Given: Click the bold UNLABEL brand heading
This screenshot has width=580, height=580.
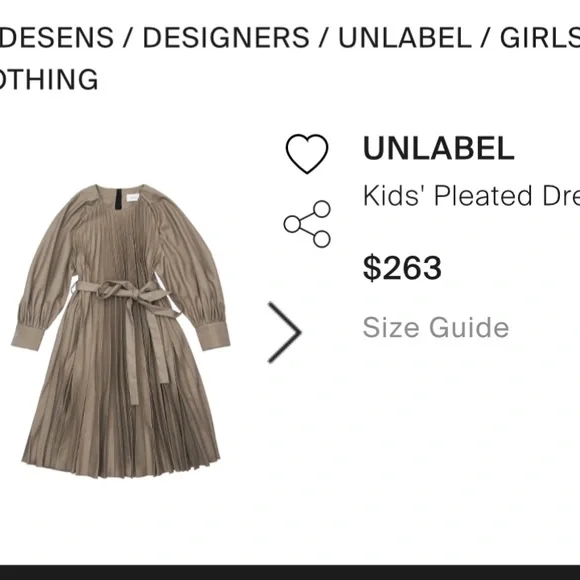Looking at the screenshot, I should (439, 148).
